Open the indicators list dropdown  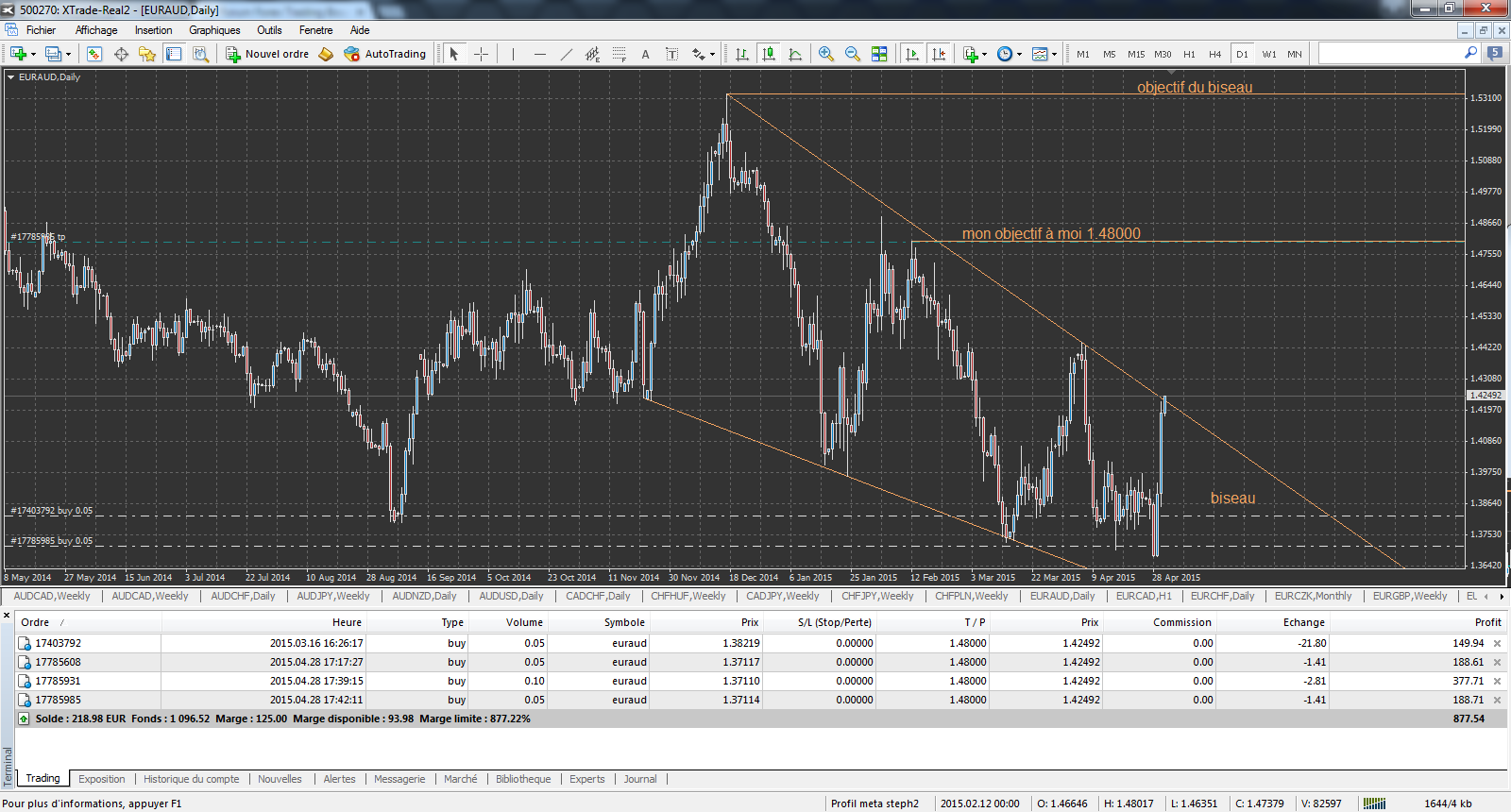tap(984, 54)
